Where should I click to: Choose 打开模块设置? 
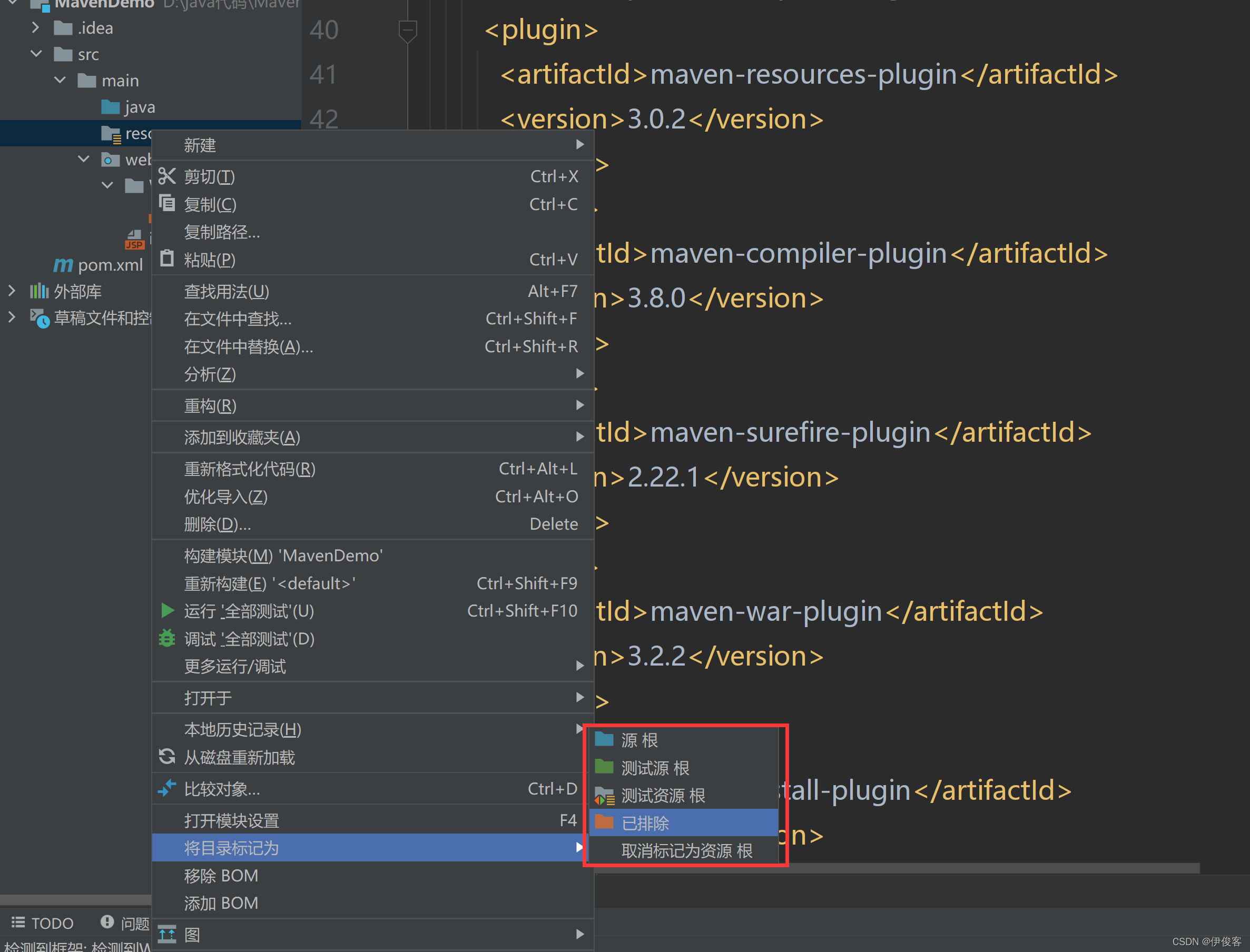[373, 820]
